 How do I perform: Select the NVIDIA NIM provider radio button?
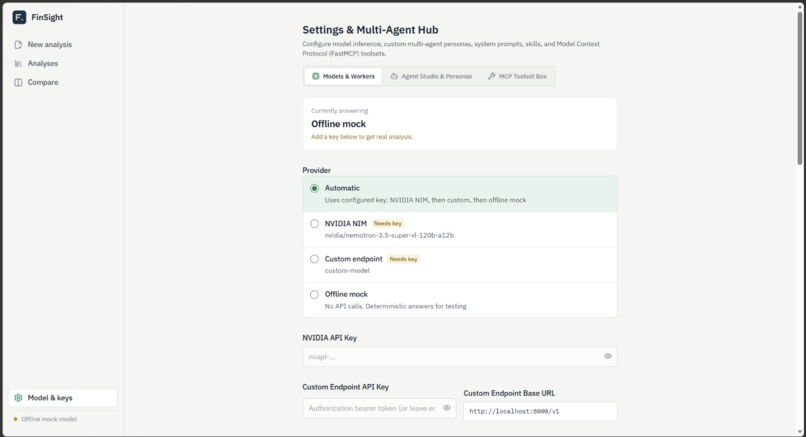coord(314,224)
